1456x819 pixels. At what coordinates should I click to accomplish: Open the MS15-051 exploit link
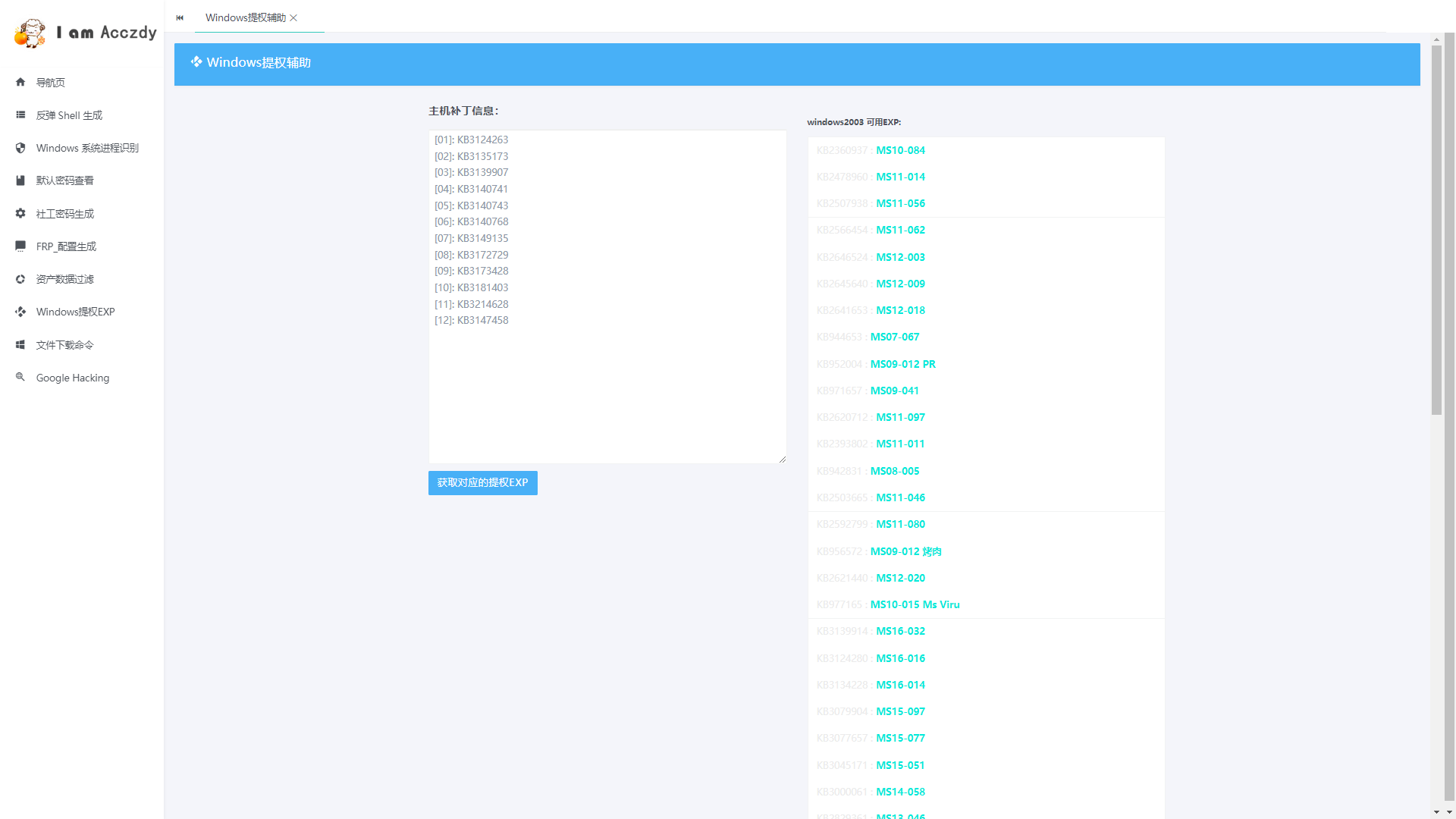(900, 765)
